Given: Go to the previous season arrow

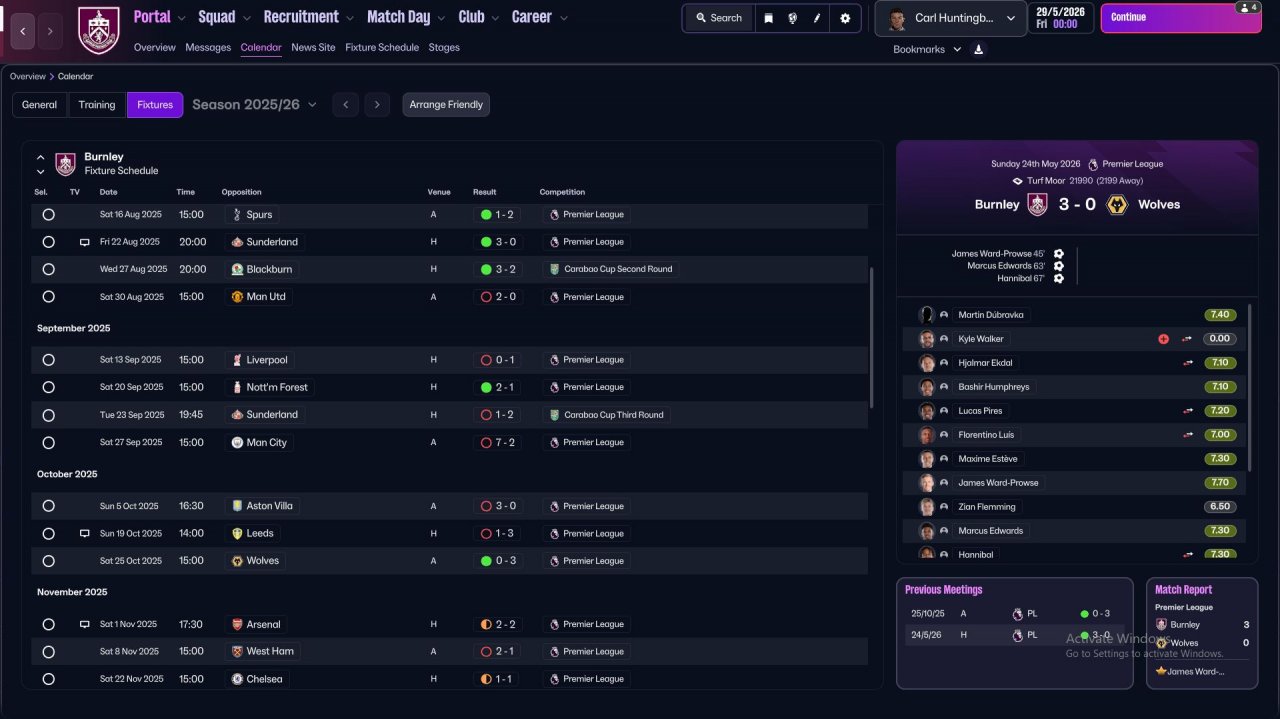Looking at the screenshot, I should point(346,104).
